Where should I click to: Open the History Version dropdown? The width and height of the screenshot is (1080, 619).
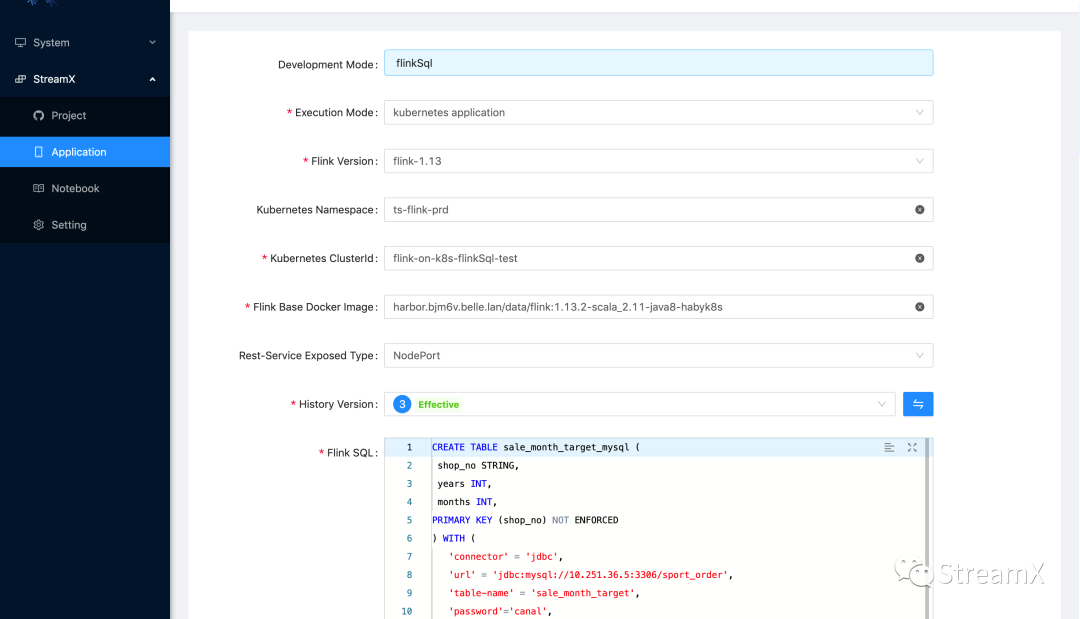[x=638, y=404]
